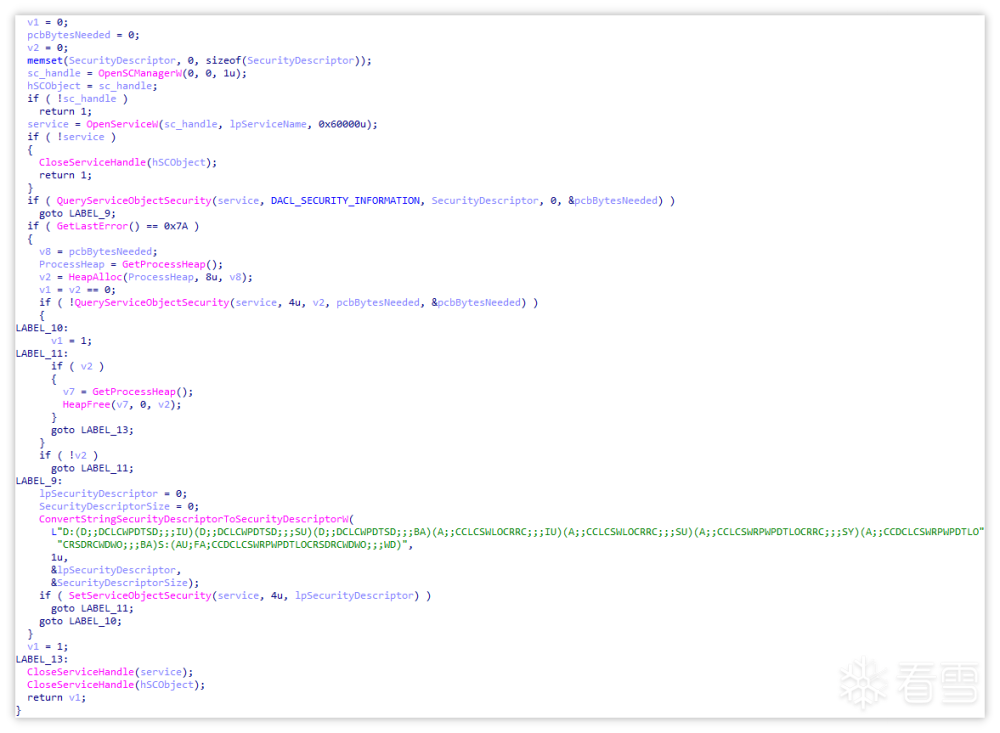The height and width of the screenshot is (733, 1000).
Task: Click DACL_SECURITY_INFORMATION constant
Action: click(345, 201)
